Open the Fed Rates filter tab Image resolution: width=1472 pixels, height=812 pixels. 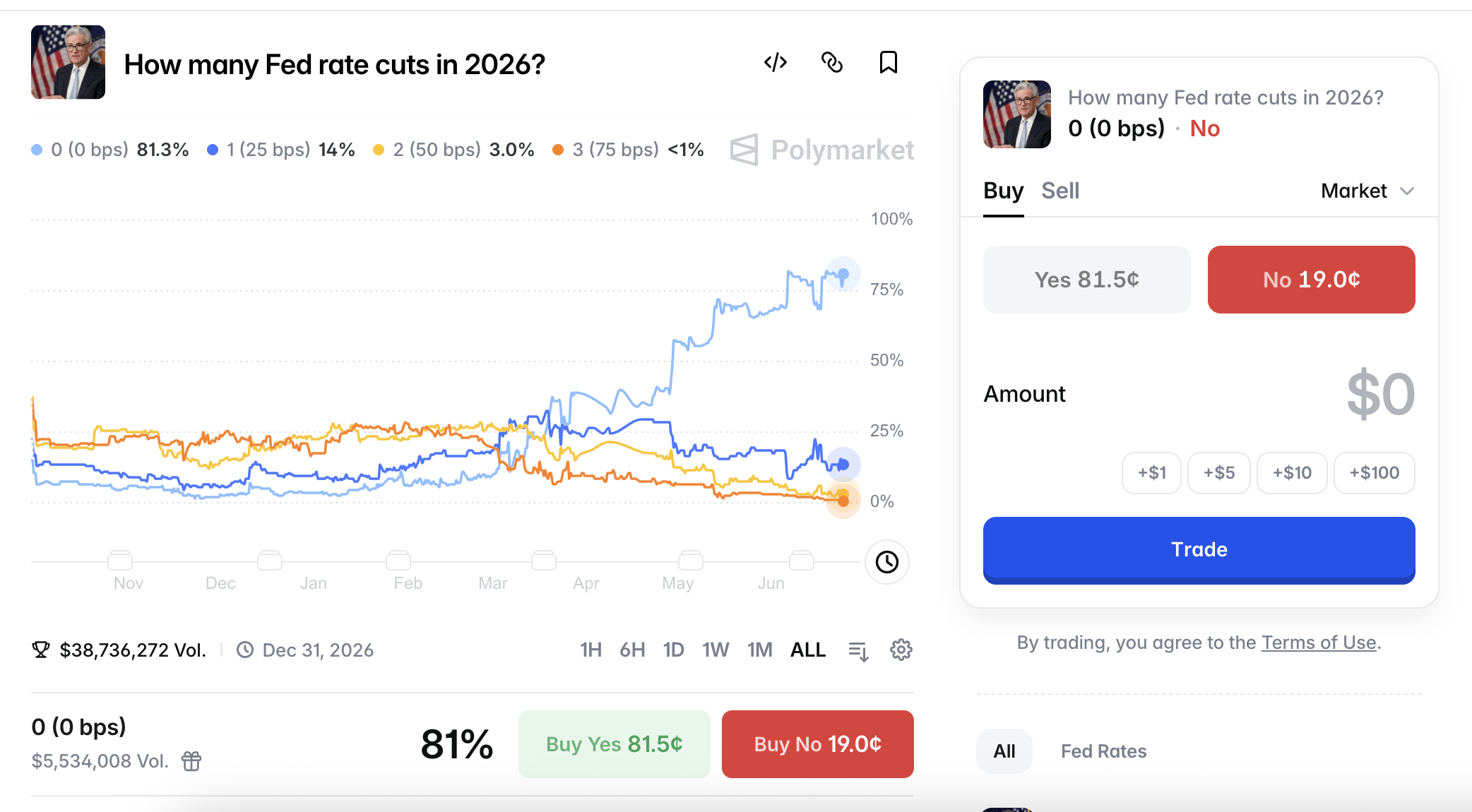[x=1103, y=751]
